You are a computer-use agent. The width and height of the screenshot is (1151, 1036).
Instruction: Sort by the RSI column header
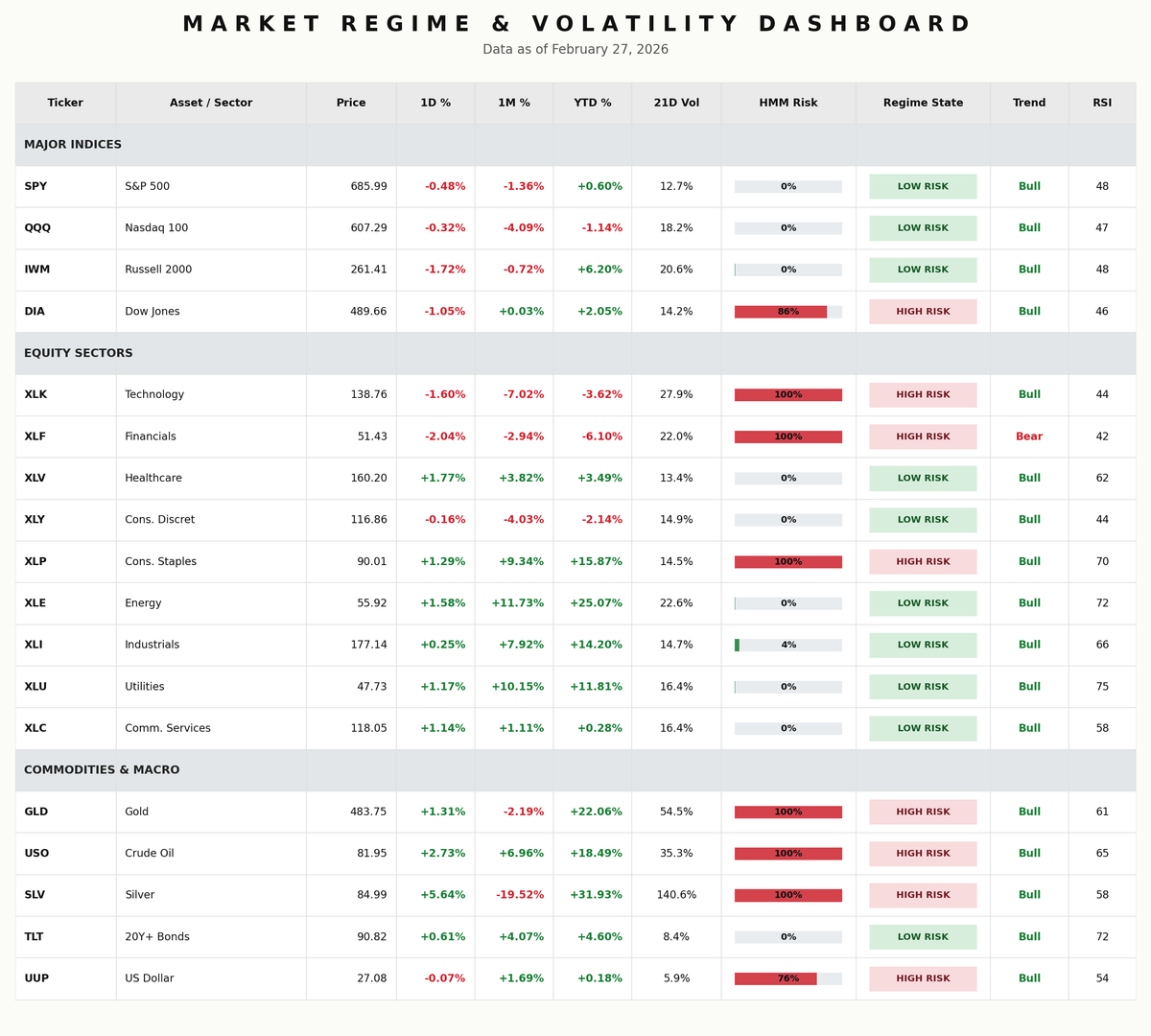(1101, 103)
